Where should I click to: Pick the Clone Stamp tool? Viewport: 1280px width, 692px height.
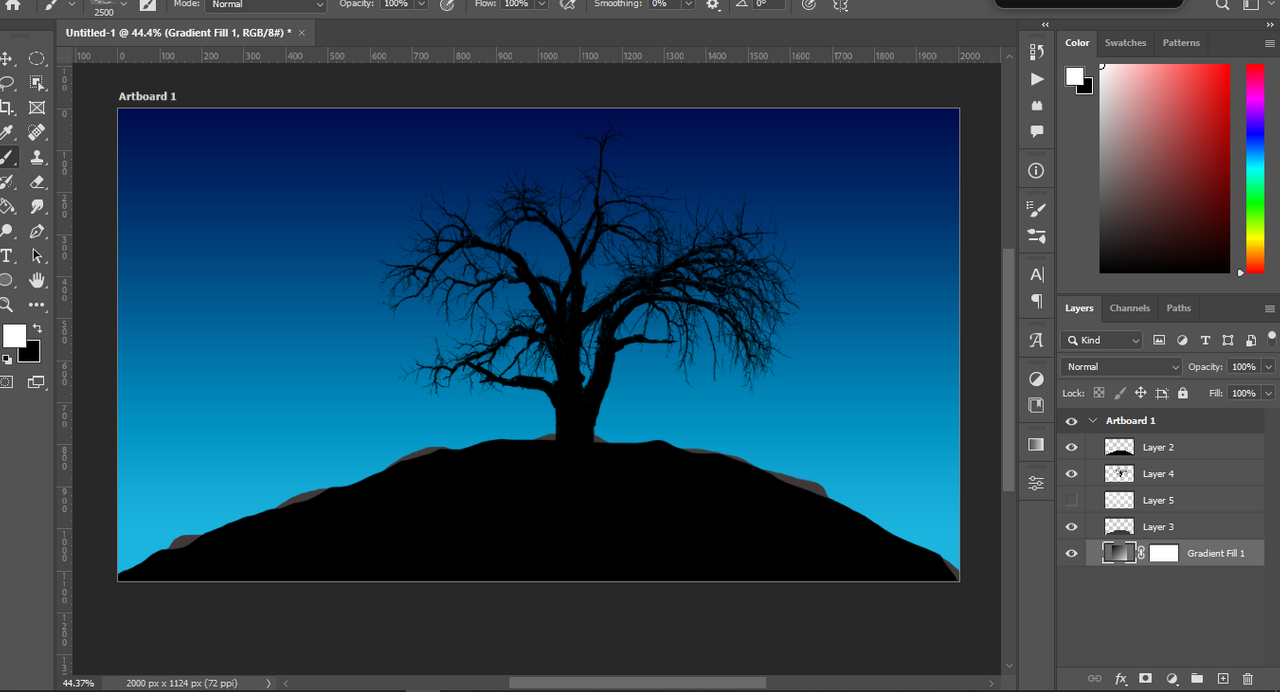37,157
